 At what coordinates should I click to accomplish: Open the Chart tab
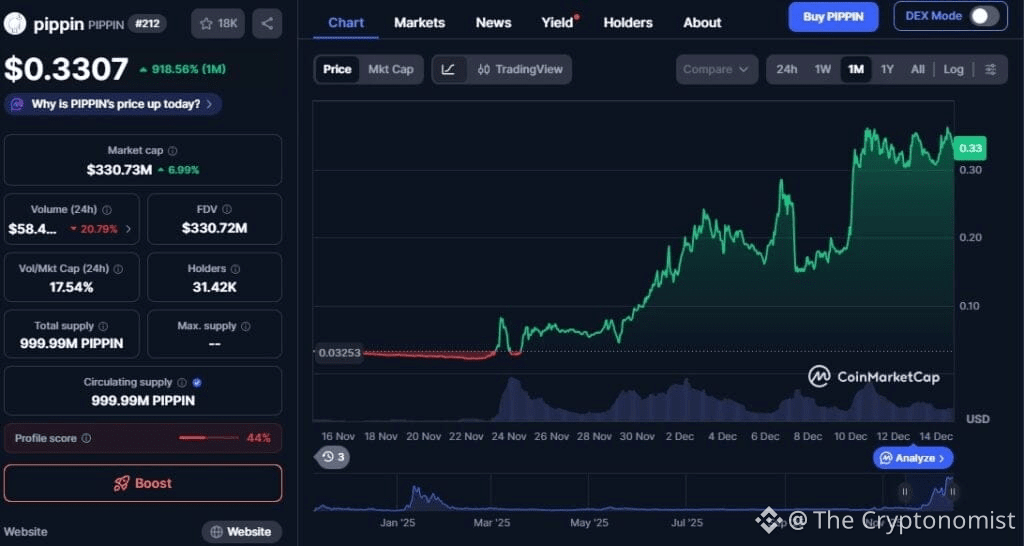tap(346, 23)
